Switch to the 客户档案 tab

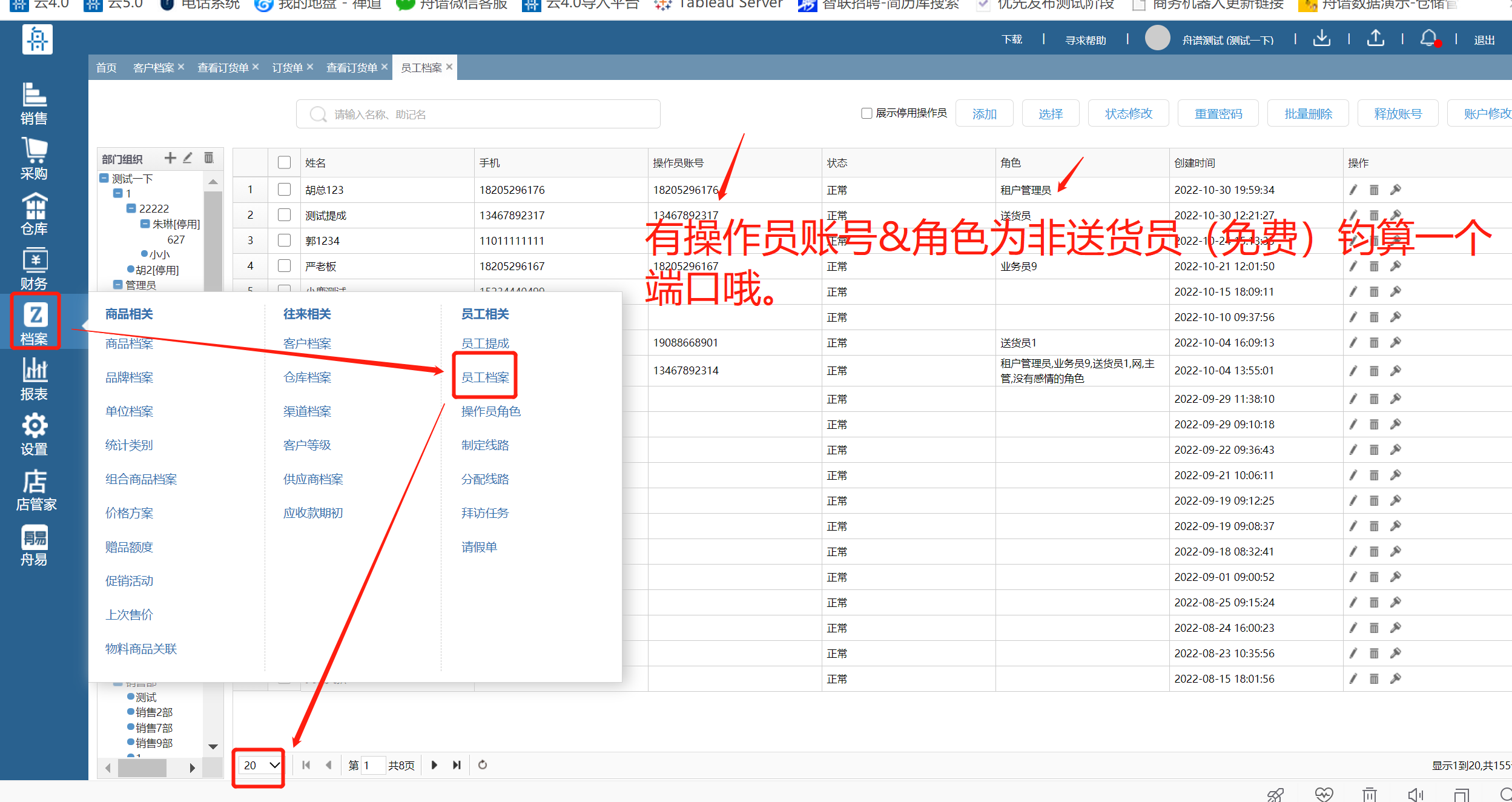(x=153, y=67)
